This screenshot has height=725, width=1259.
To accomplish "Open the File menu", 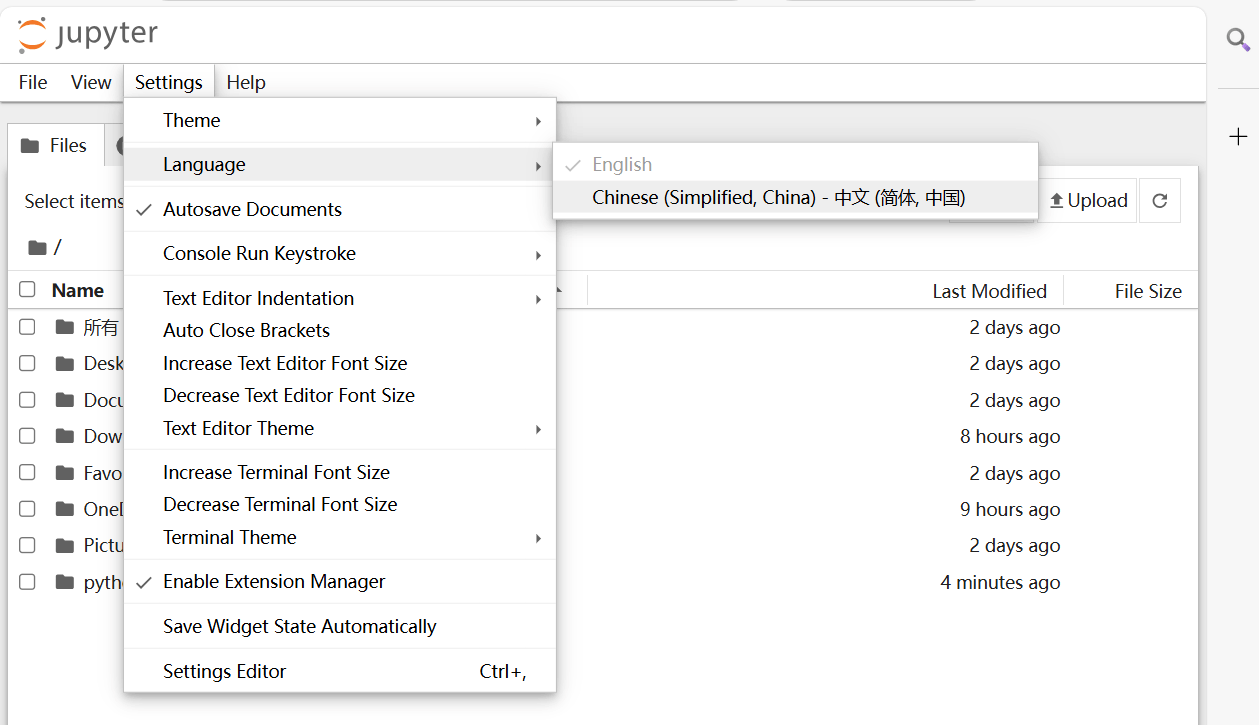I will click(x=33, y=83).
